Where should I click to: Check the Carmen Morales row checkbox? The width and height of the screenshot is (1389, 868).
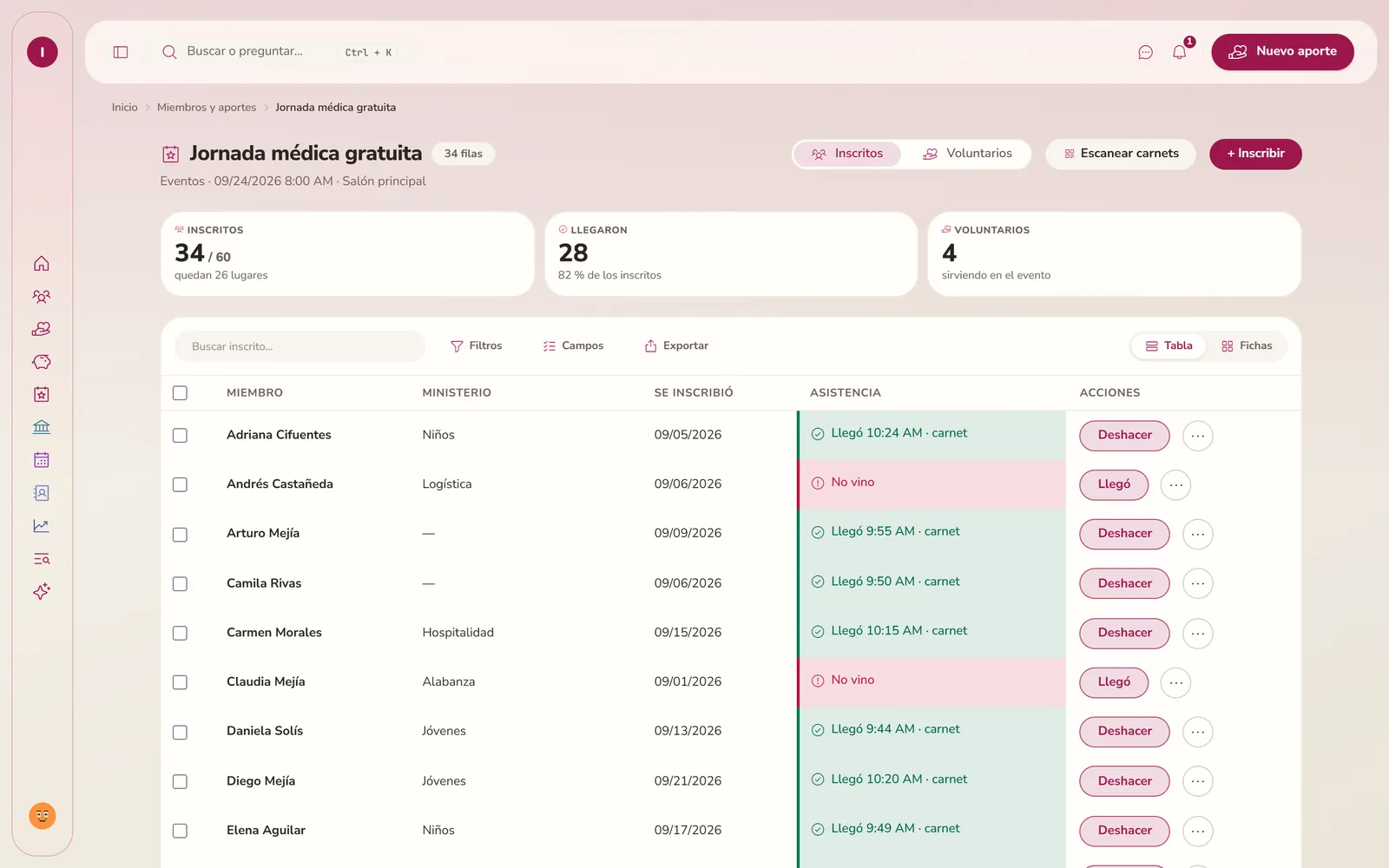pyautogui.click(x=180, y=634)
